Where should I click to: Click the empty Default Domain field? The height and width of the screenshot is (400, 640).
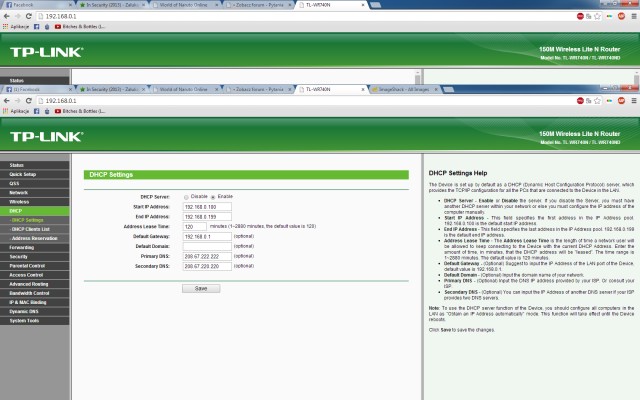(x=207, y=246)
